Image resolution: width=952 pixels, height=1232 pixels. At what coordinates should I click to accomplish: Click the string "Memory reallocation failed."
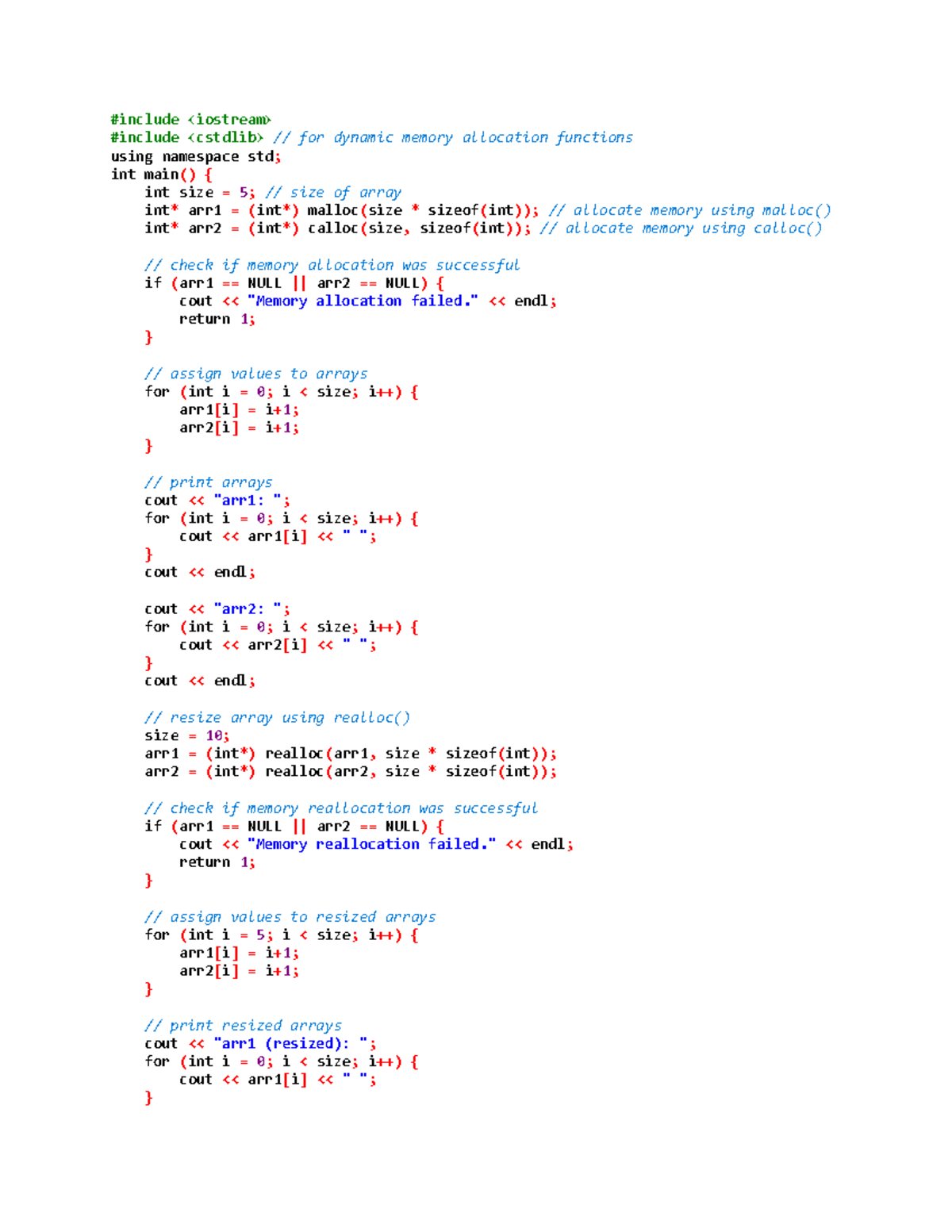[371, 844]
